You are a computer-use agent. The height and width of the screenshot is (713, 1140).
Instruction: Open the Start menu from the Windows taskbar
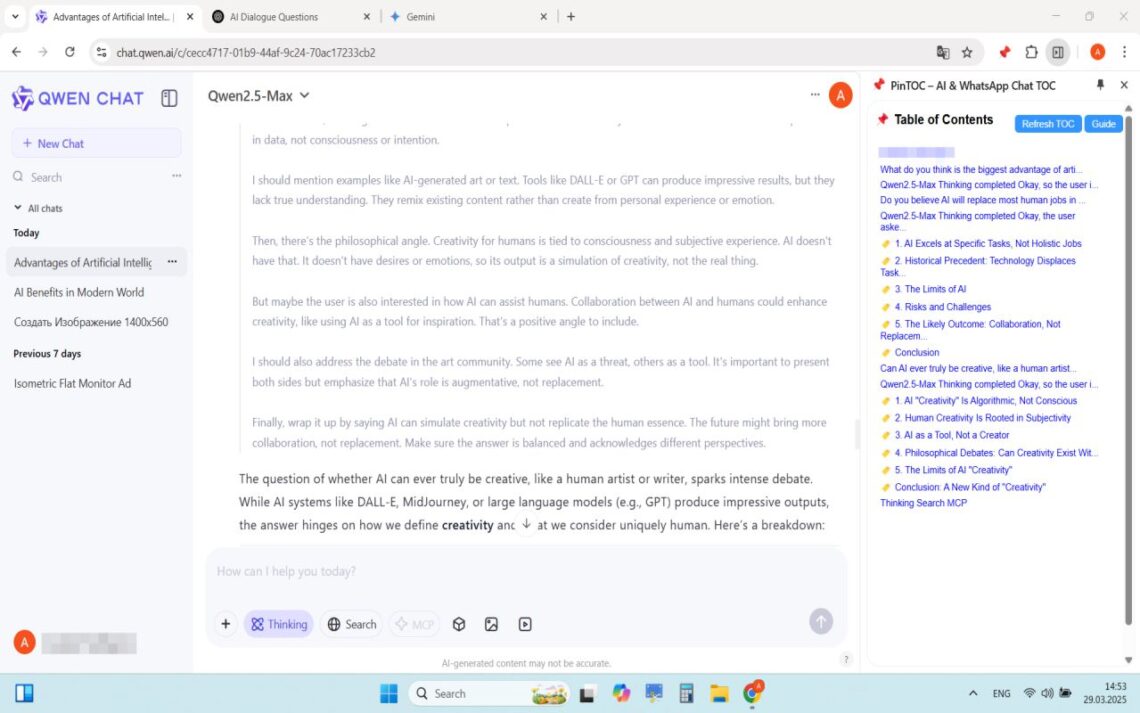[x=387, y=693]
